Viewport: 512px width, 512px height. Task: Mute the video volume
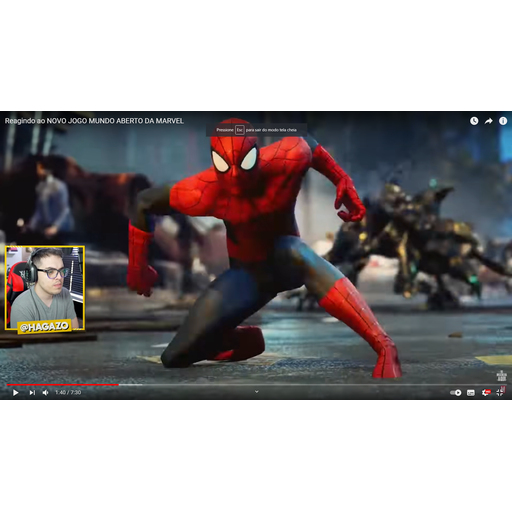(46, 393)
